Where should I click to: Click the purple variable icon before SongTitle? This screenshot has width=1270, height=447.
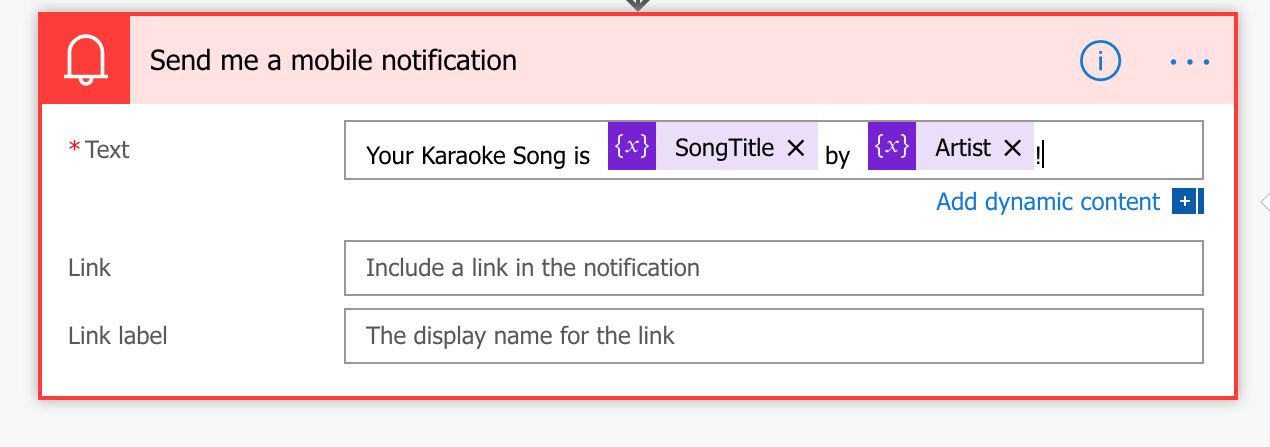pyautogui.click(x=632, y=147)
